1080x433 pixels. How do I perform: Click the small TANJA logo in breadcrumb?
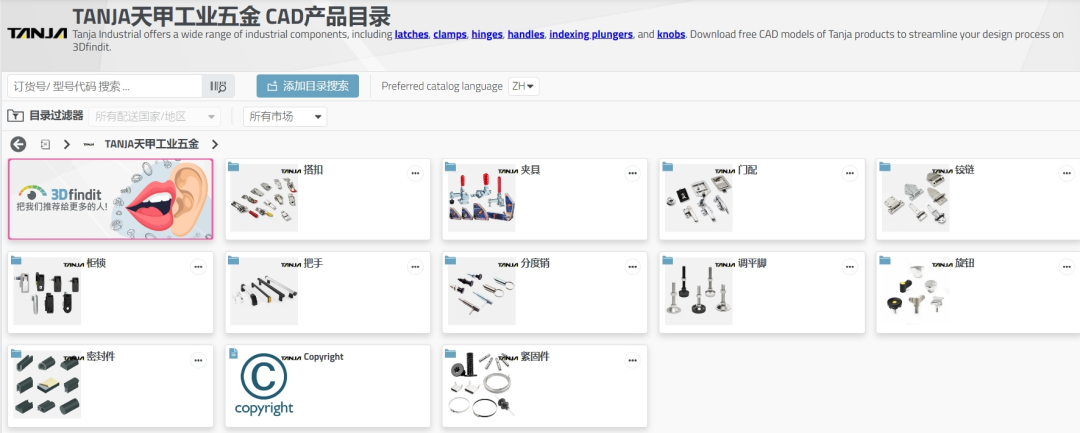tap(89, 145)
